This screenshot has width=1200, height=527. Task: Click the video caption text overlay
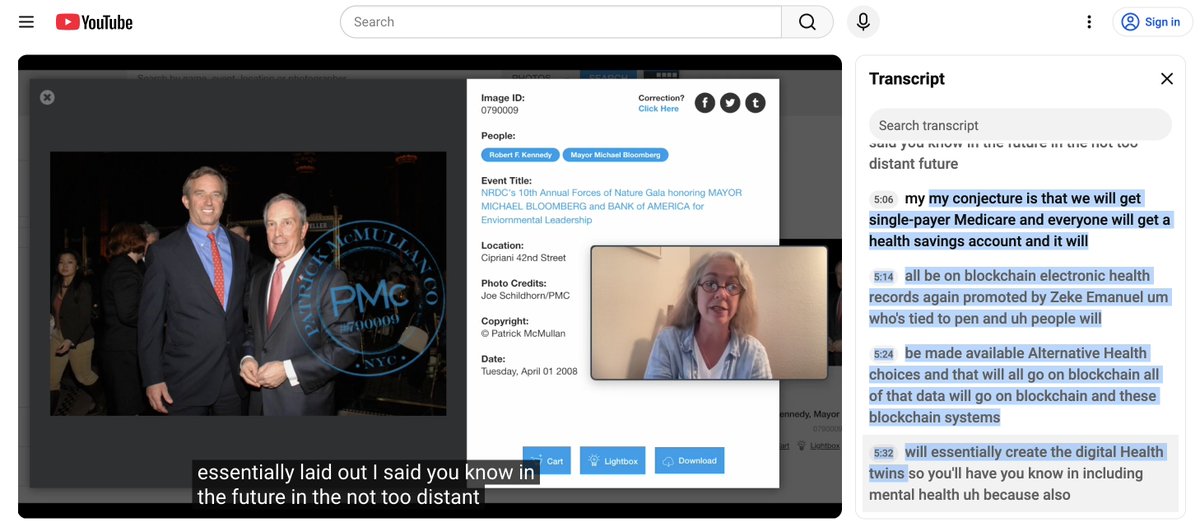tap(366, 485)
